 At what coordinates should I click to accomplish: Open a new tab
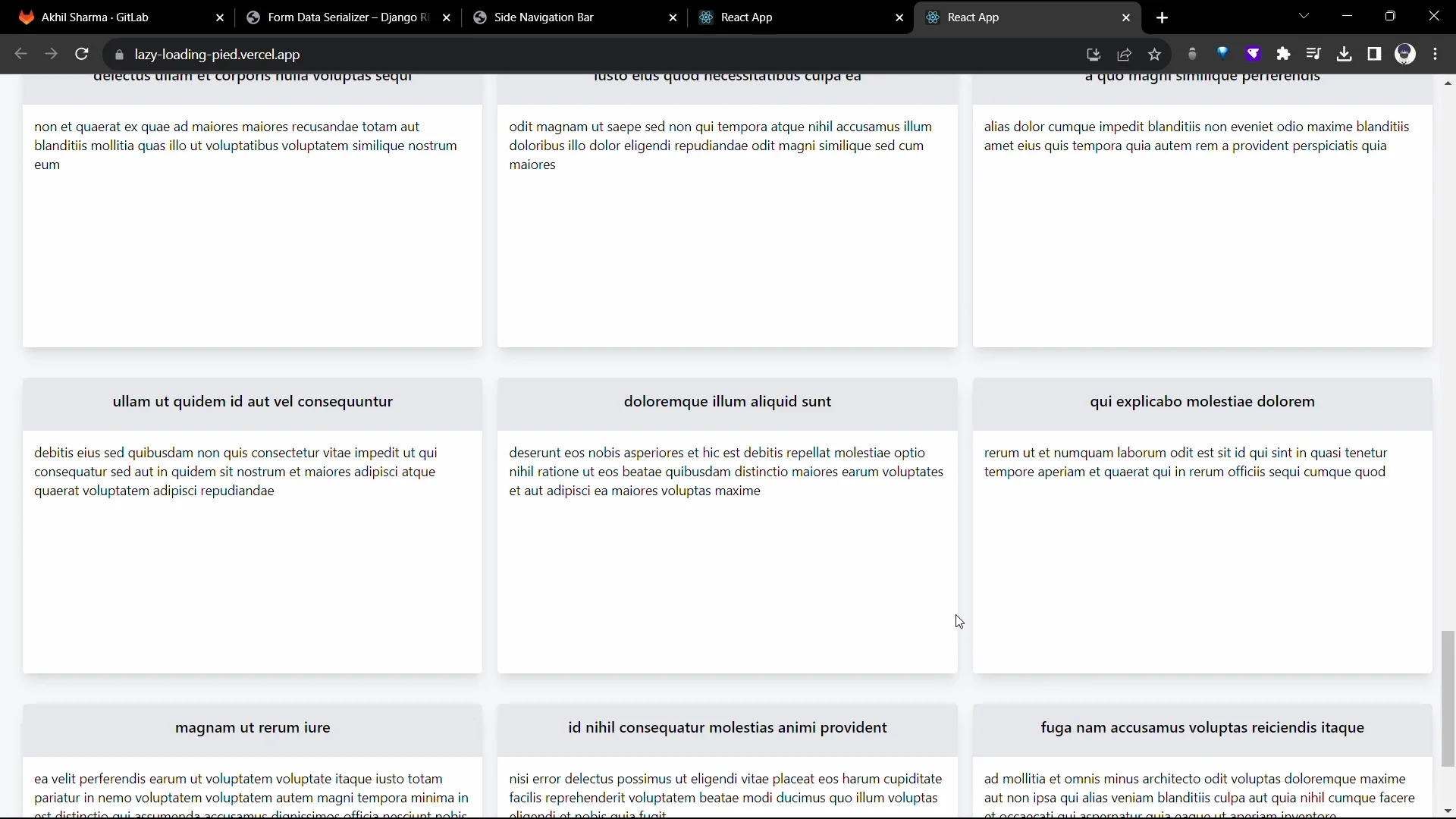[x=1162, y=17]
